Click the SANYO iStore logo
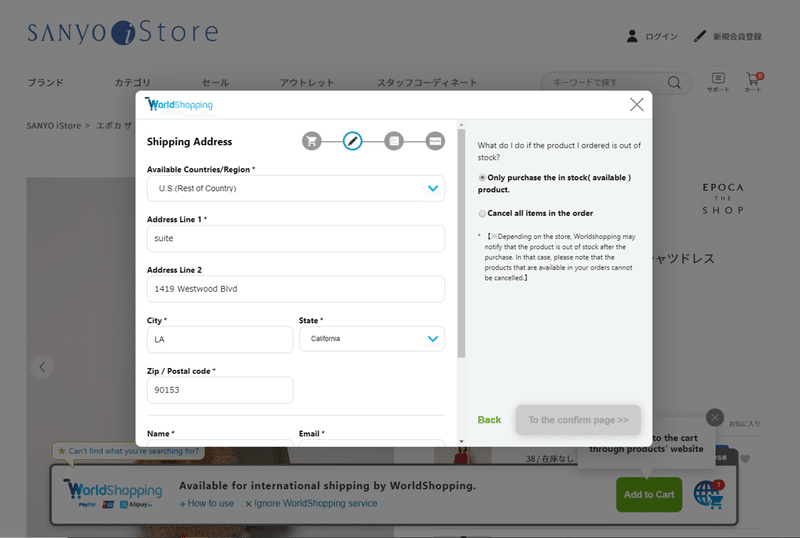This screenshot has width=800, height=538. (x=123, y=33)
